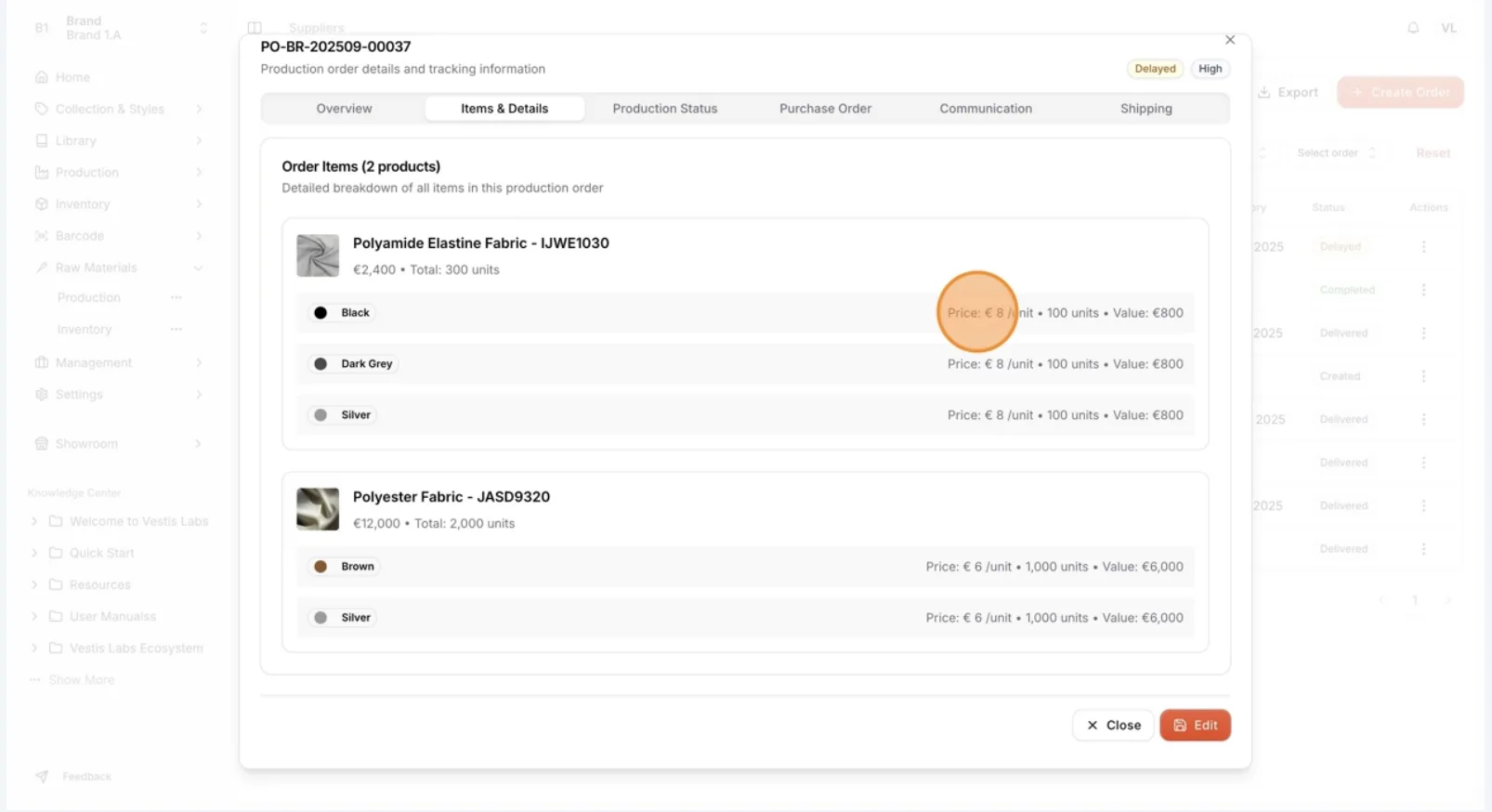1492x812 pixels.
Task: Expand the Quick Start folder
Action: pyautogui.click(x=34, y=553)
